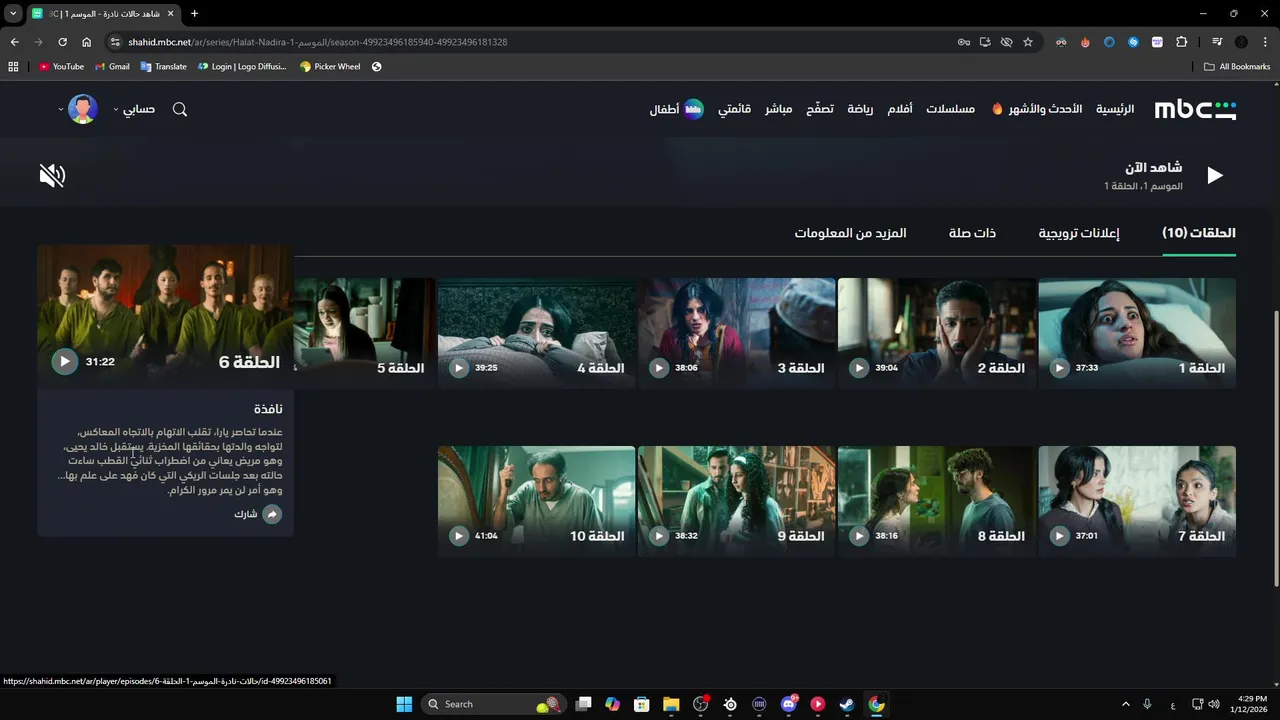Go to أفلام movies section

[900, 109]
